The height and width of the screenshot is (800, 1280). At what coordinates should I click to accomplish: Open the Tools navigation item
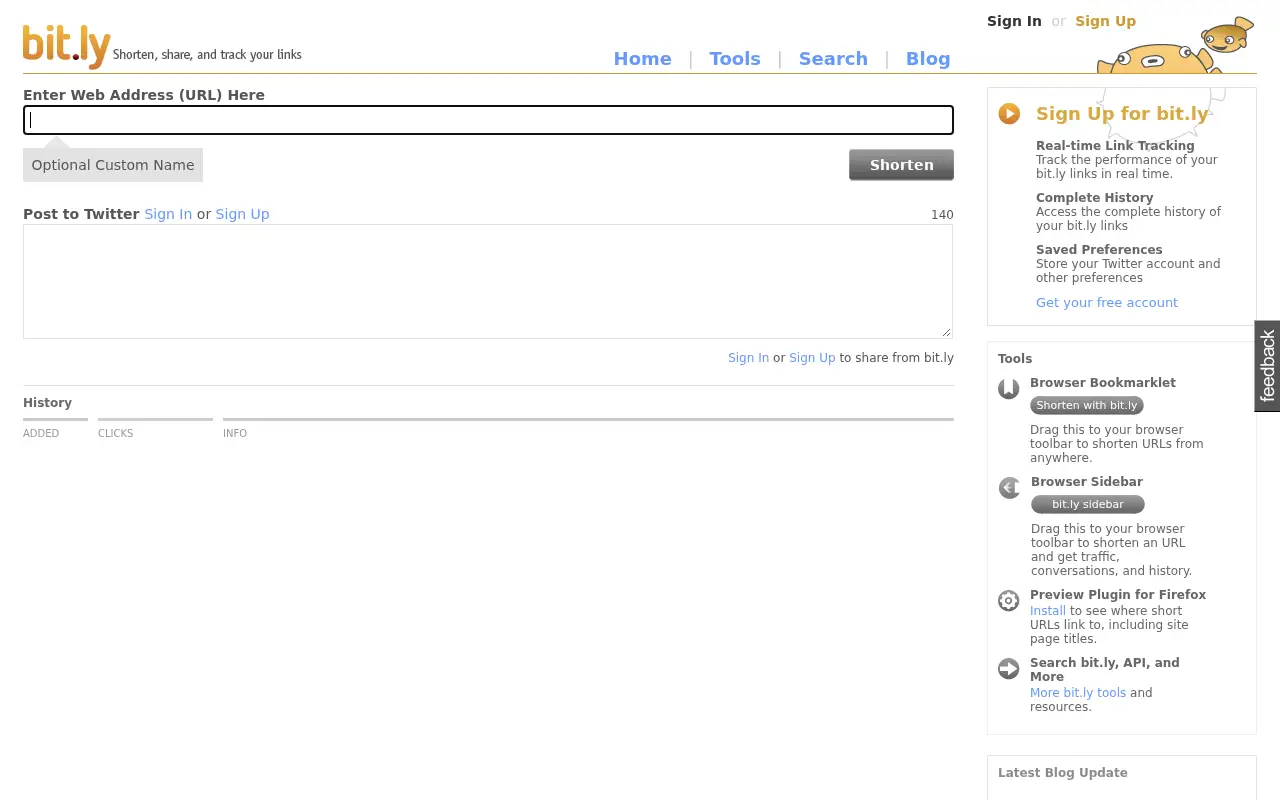[735, 59]
